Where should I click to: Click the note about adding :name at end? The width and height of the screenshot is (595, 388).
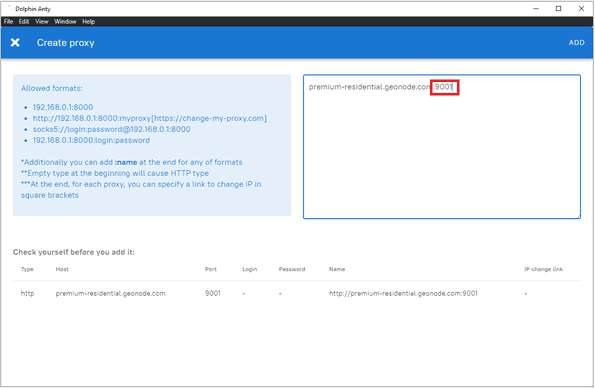132,162
